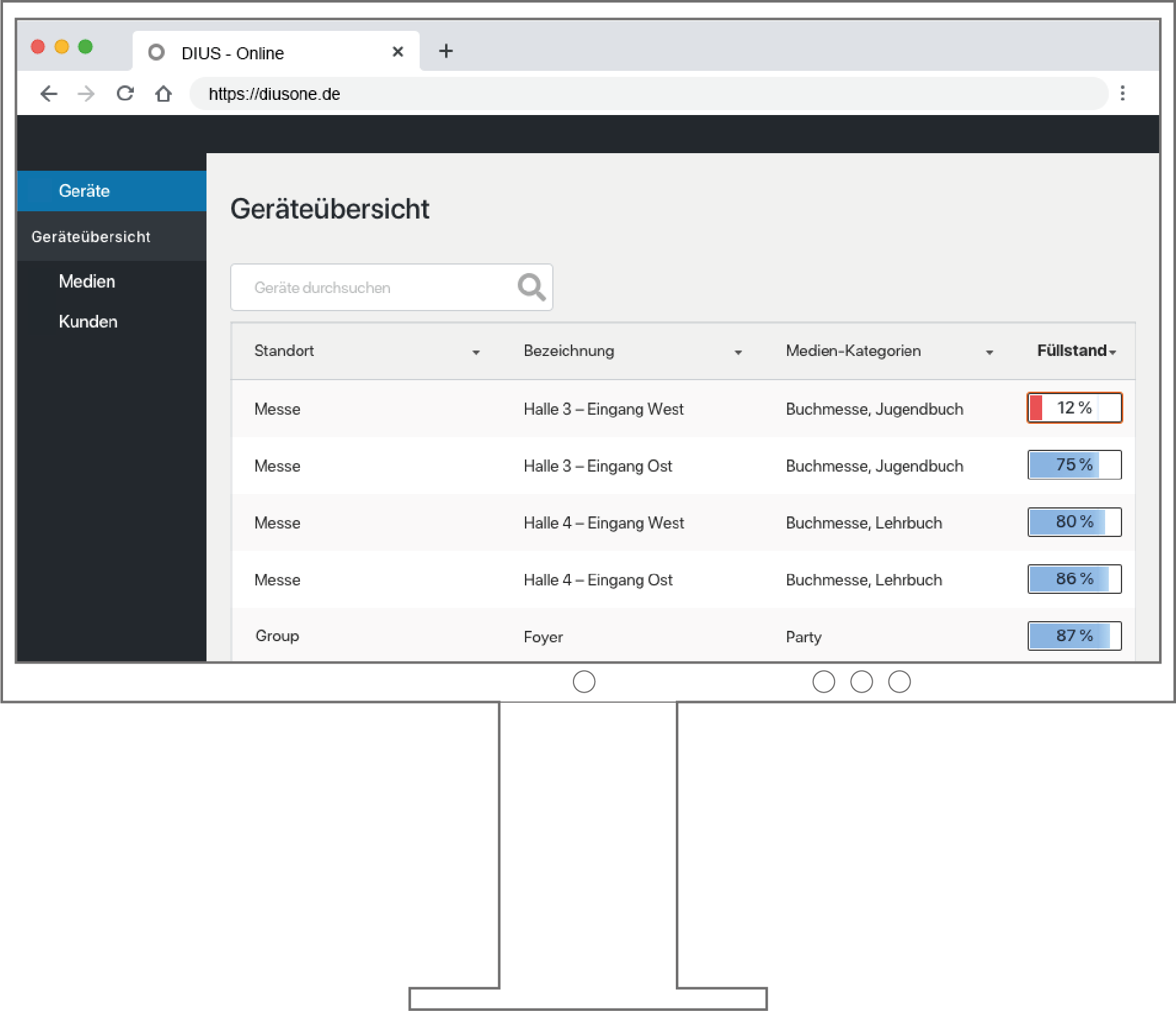Click Buchmesse, Jugendbuch in Halle 3 Ost row
The width and height of the screenshot is (1176, 1011).
coord(874,466)
